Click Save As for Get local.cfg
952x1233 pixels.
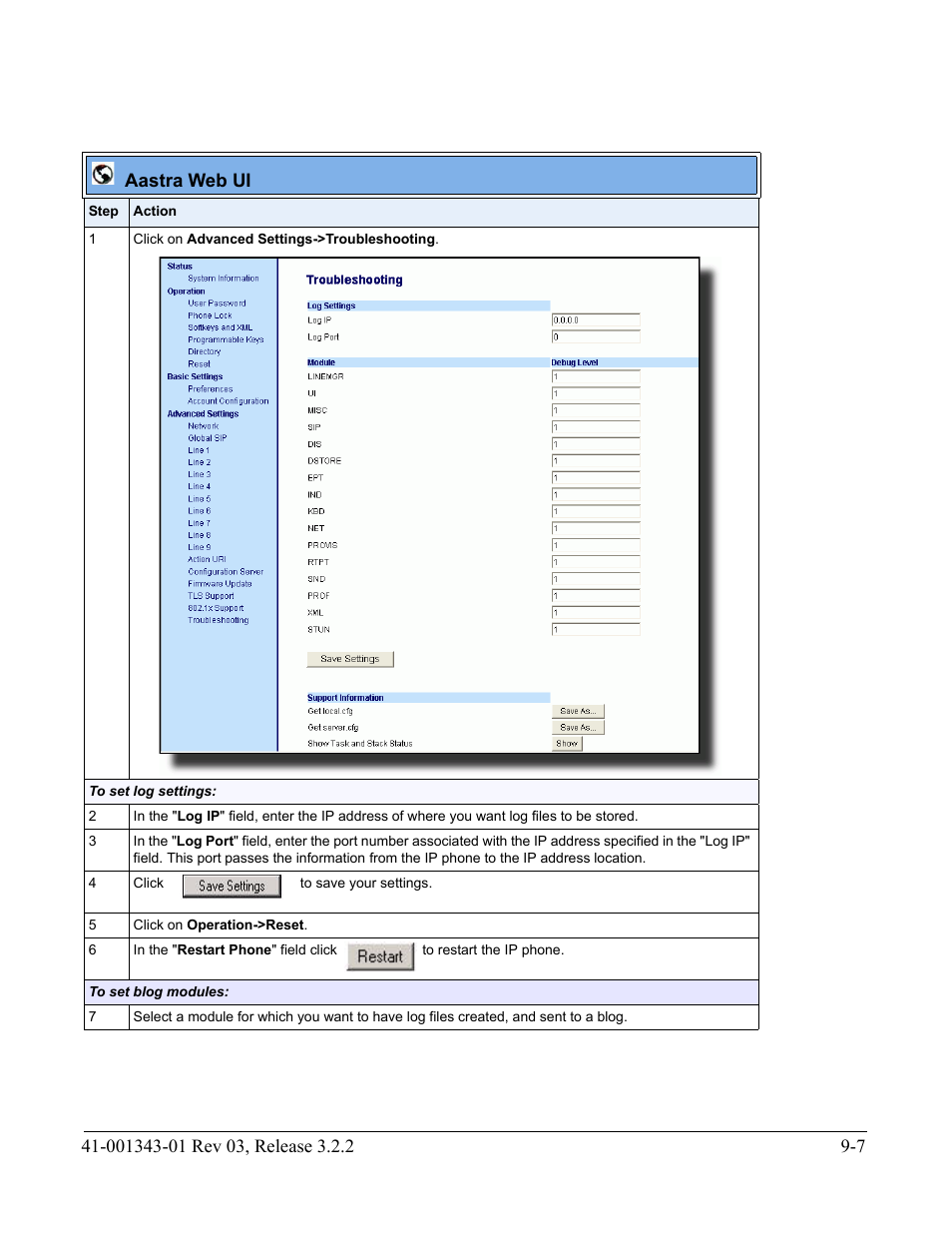tap(579, 712)
